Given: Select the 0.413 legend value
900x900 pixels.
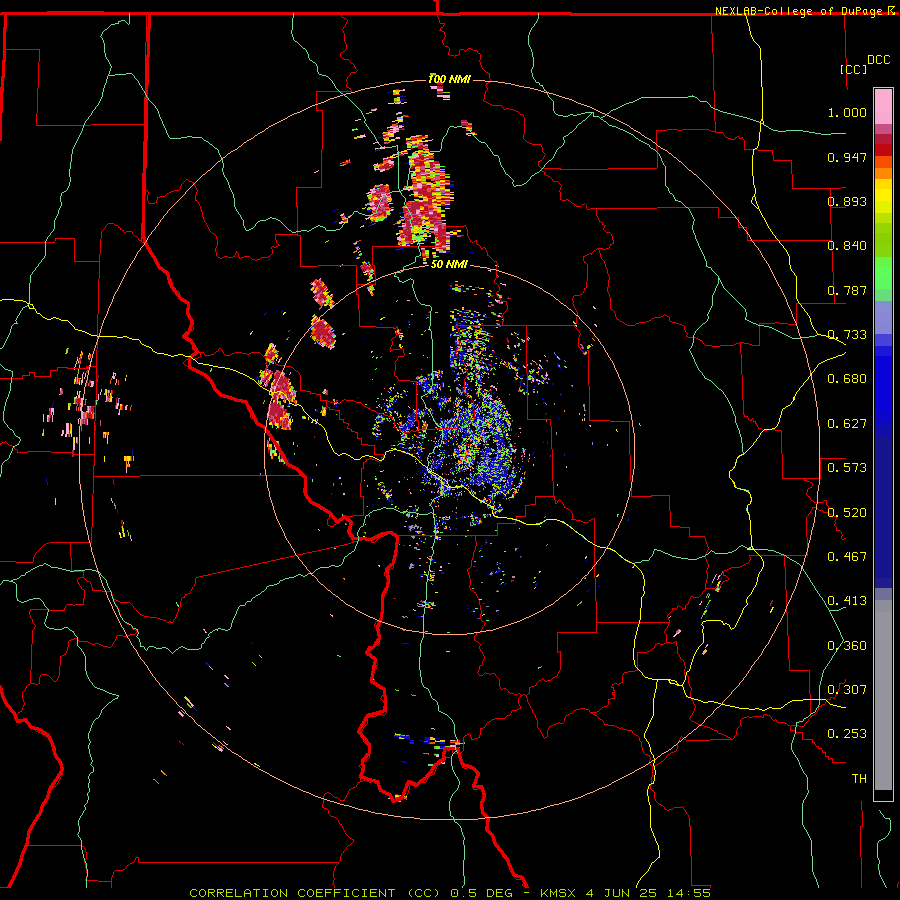Looking at the screenshot, I should click(847, 601).
